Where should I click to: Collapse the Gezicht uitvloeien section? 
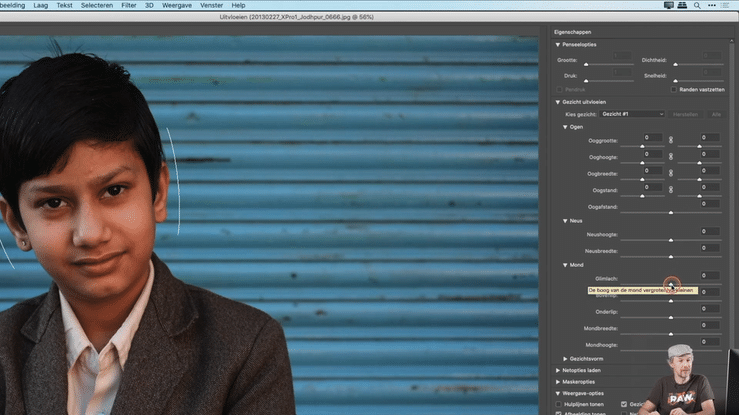[558, 102]
